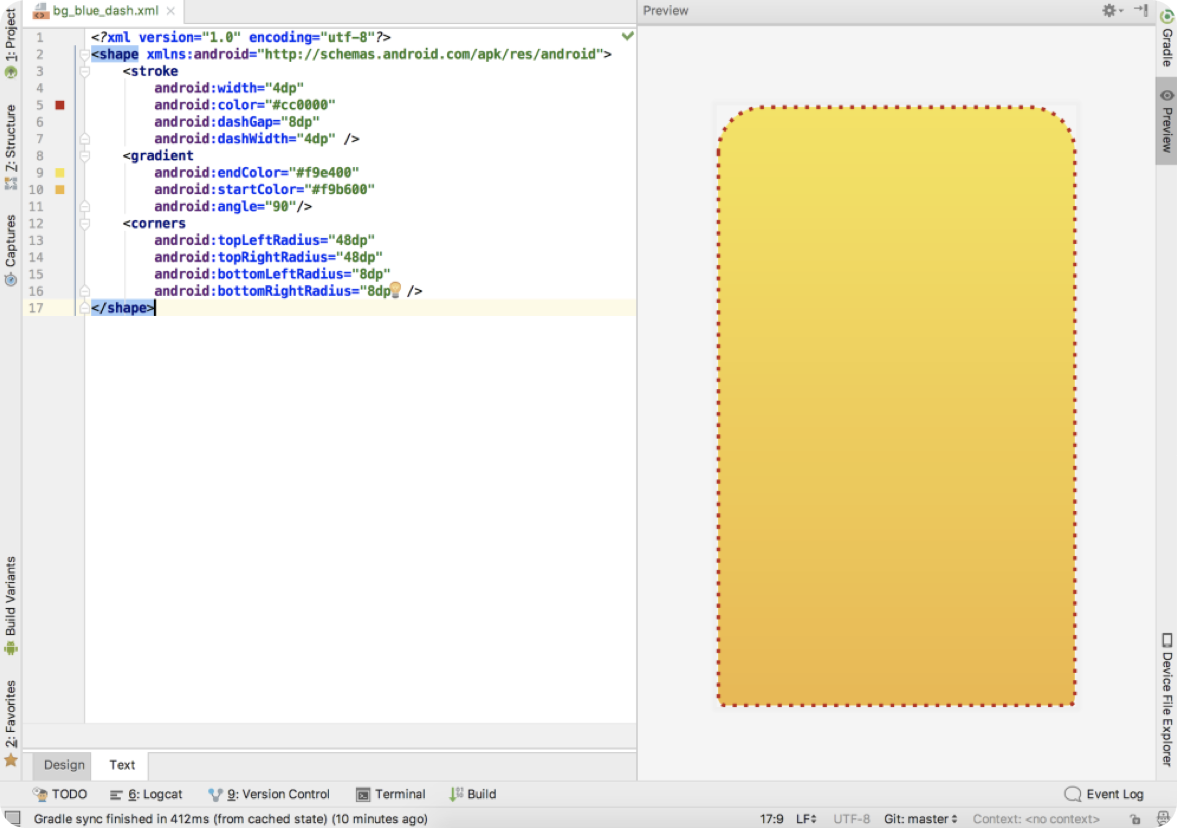Click the dashed yellow shape preview
Viewport: 1177px width, 828px height.
click(896, 406)
